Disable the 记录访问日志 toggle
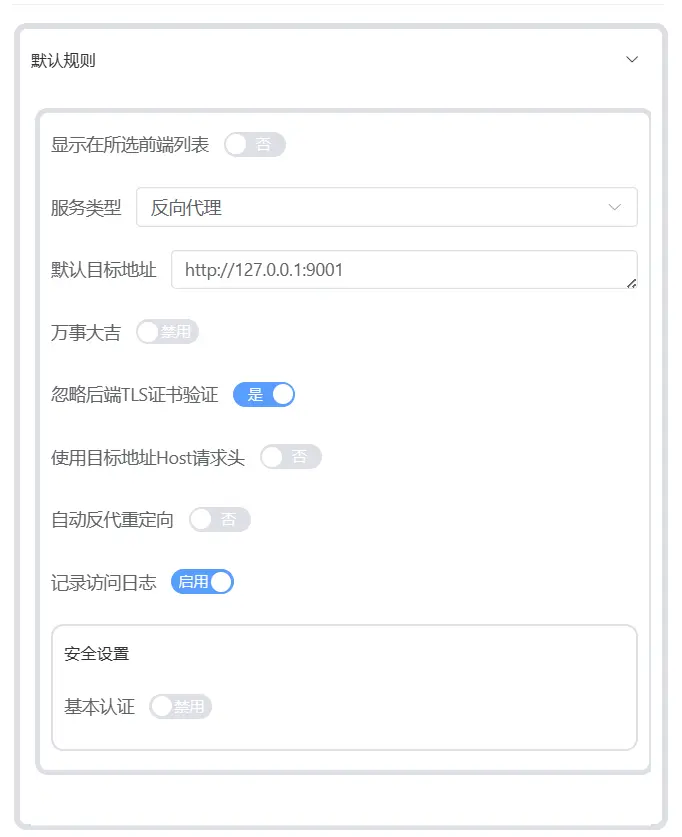Viewport: 682px width, 837px height. click(202, 582)
